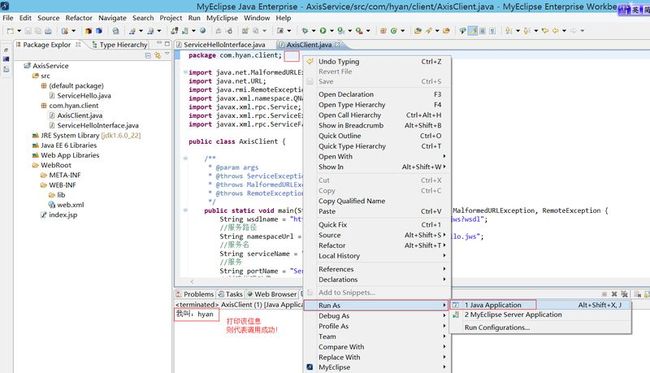Click the Back navigation yellow arrow
The height and width of the screenshot is (373, 650).
pyautogui.click(x=555, y=31)
